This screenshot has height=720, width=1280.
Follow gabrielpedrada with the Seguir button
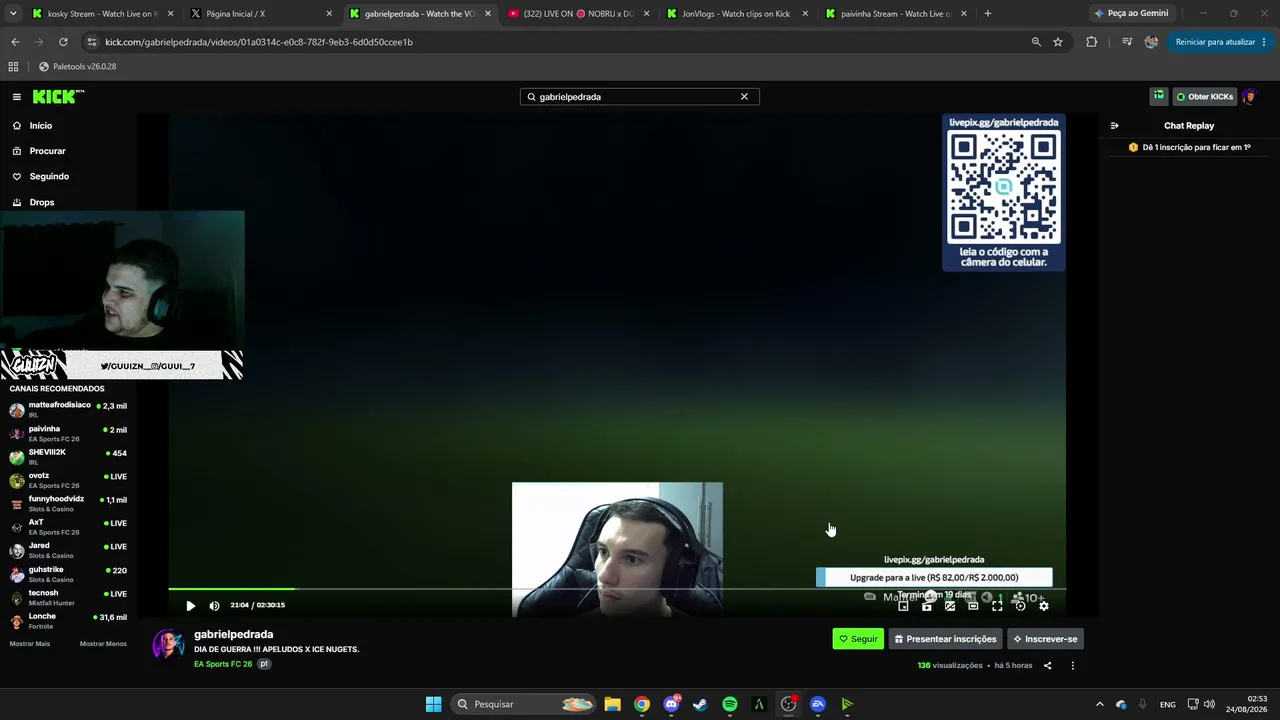[858, 639]
